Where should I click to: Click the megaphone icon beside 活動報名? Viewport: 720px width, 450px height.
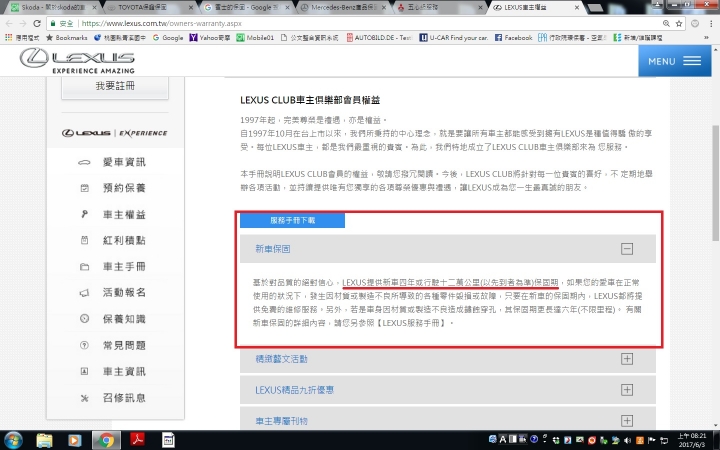pyautogui.click(x=84, y=292)
